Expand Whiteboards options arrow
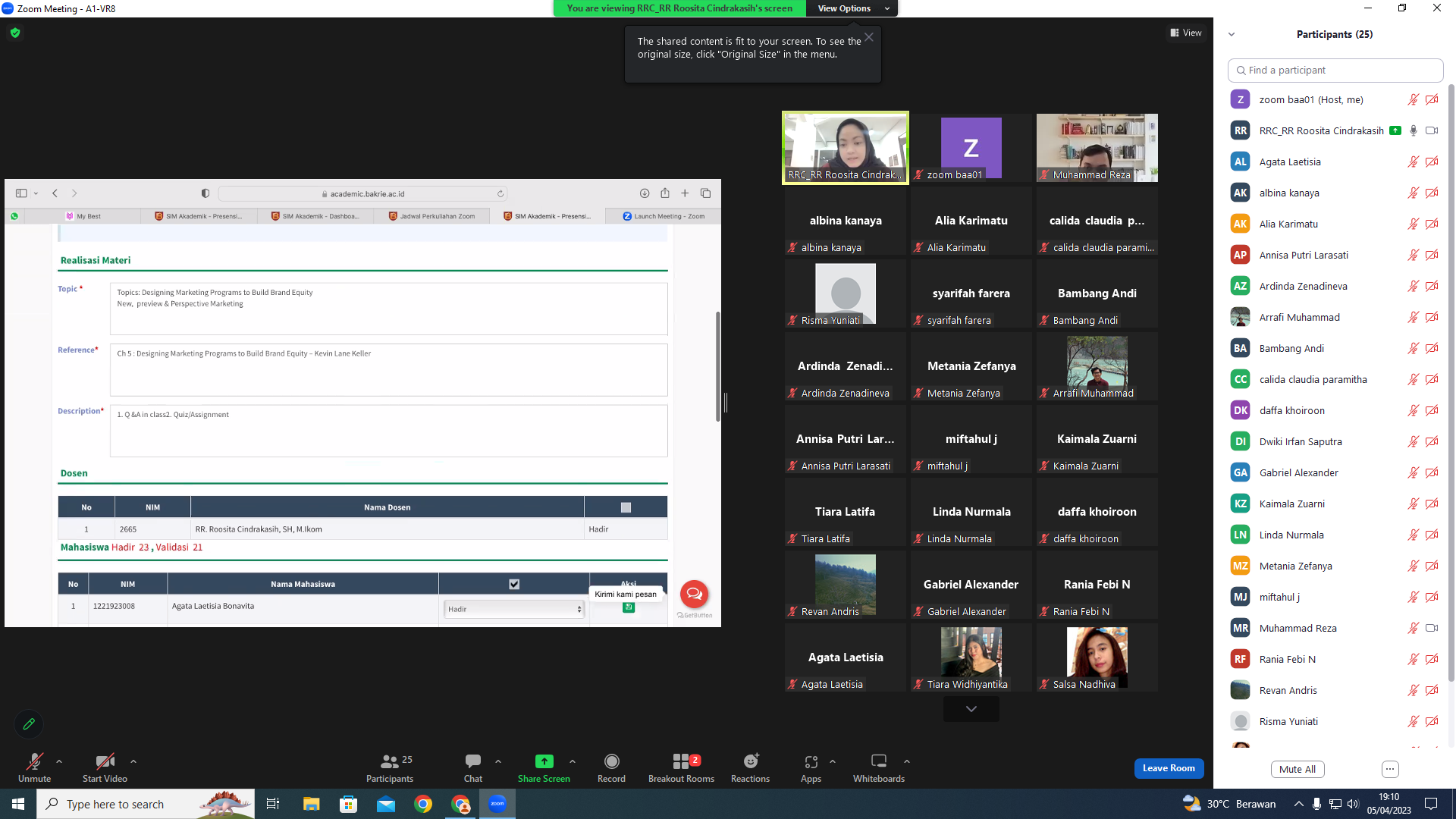Image resolution: width=1456 pixels, height=819 pixels. [x=907, y=761]
